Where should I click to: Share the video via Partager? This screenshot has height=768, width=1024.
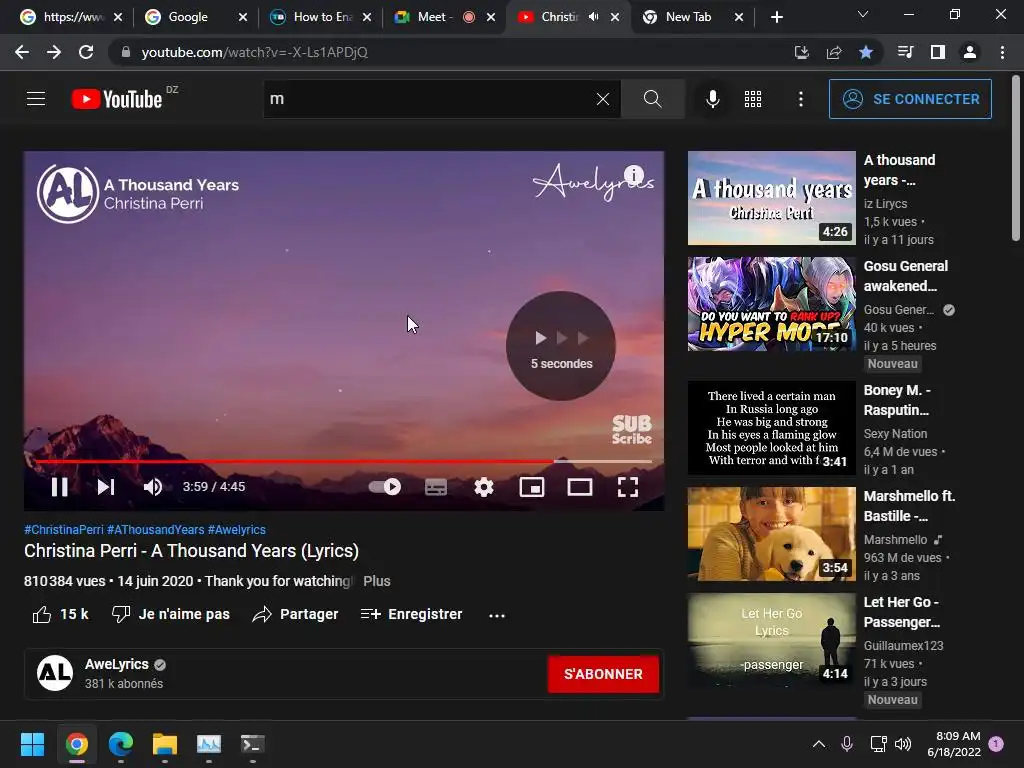tap(295, 615)
